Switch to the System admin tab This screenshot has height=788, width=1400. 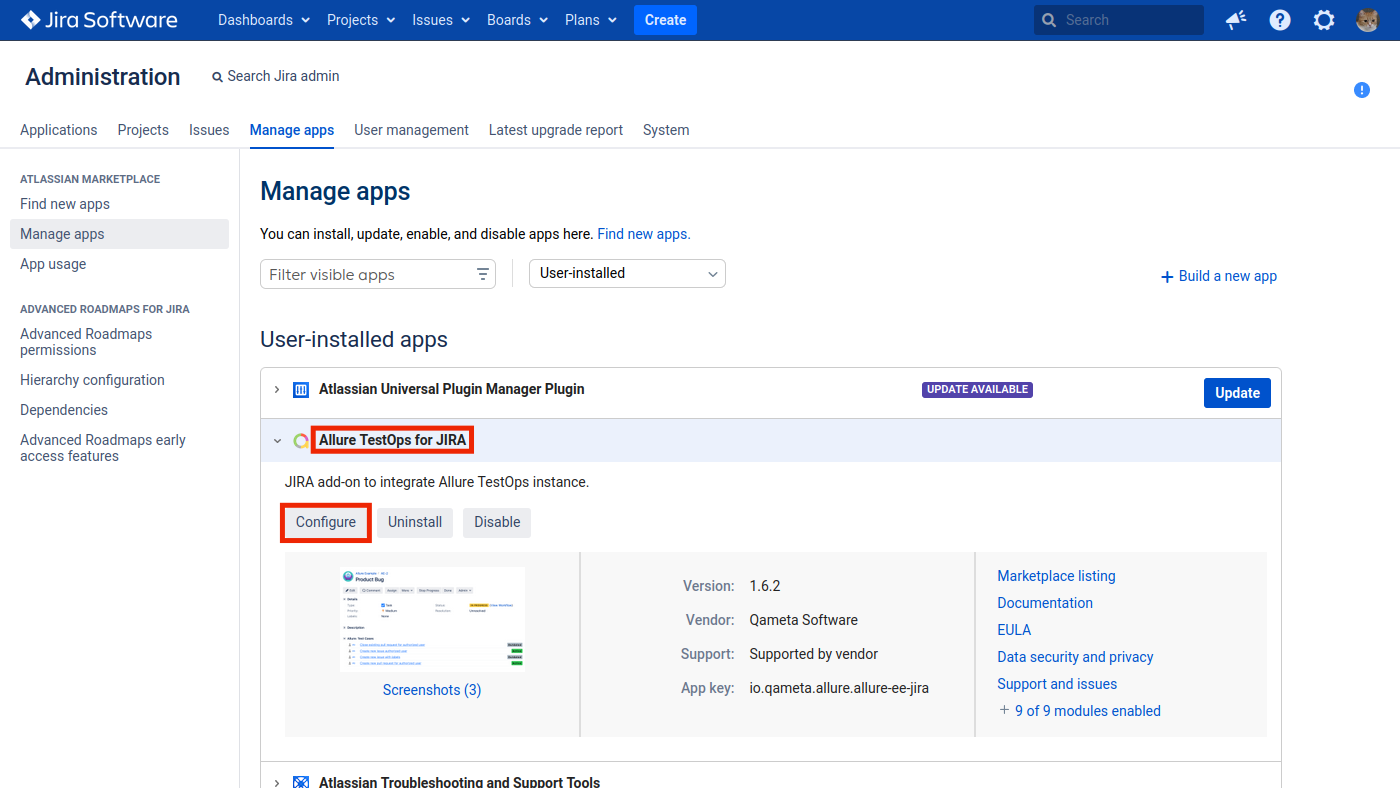tap(666, 130)
